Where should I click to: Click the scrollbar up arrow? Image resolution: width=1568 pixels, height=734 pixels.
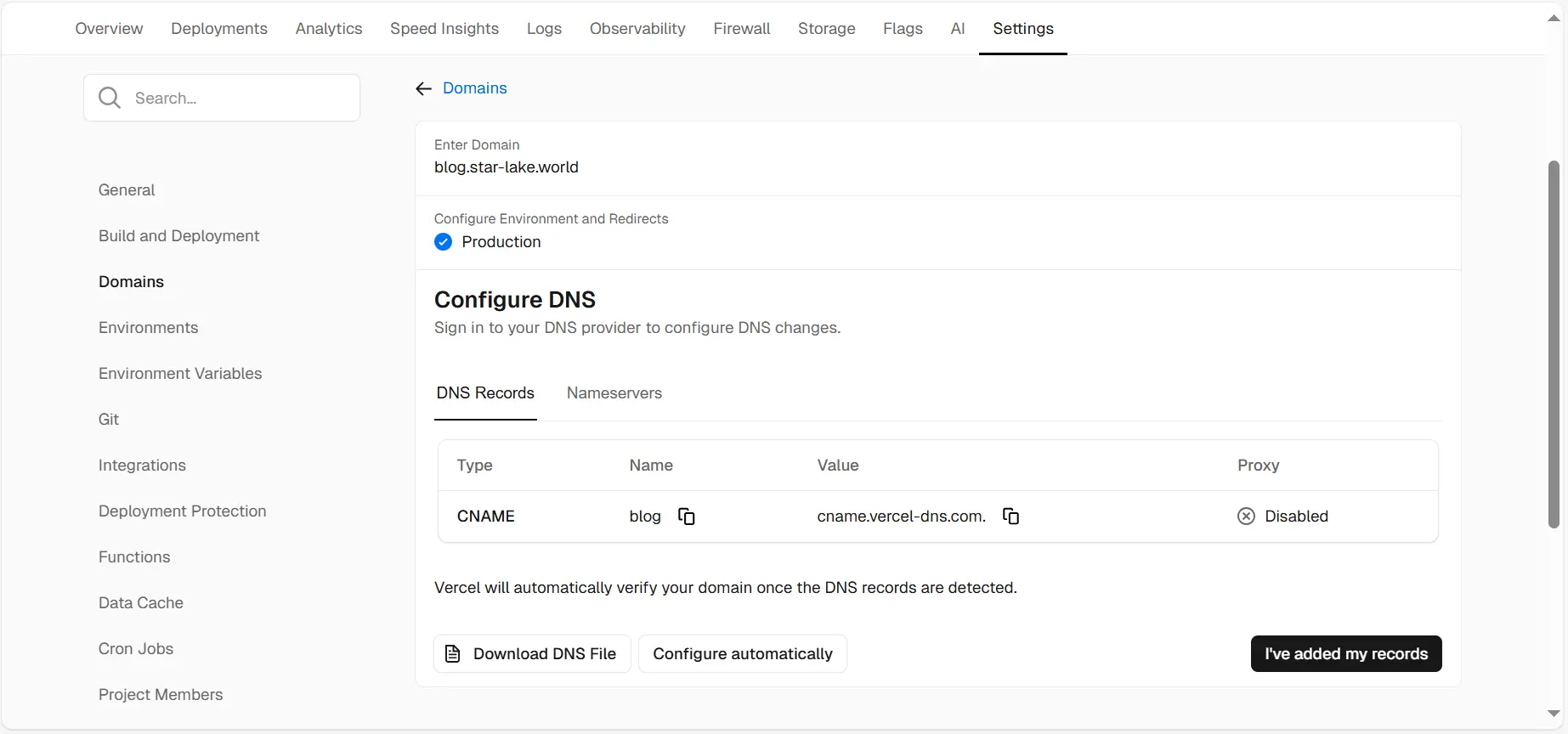coord(1554,18)
